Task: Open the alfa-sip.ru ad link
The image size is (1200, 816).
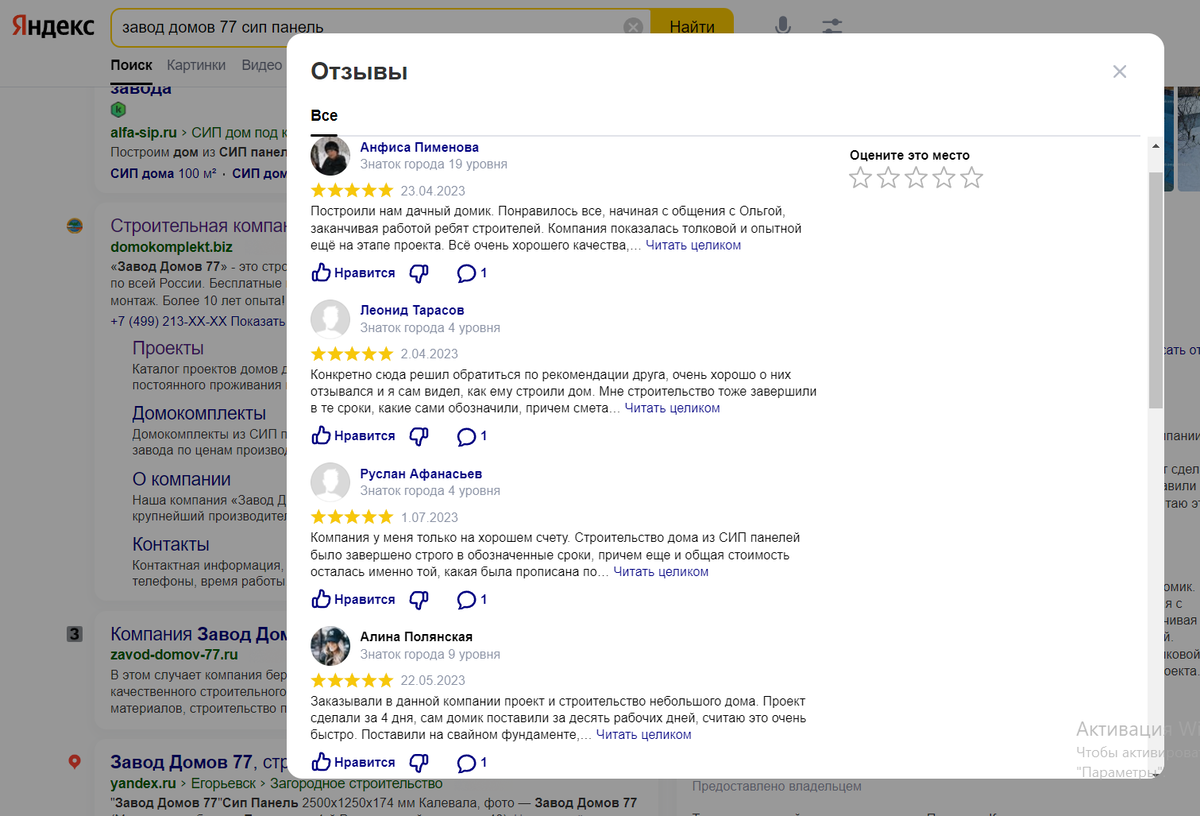Action: (143, 132)
